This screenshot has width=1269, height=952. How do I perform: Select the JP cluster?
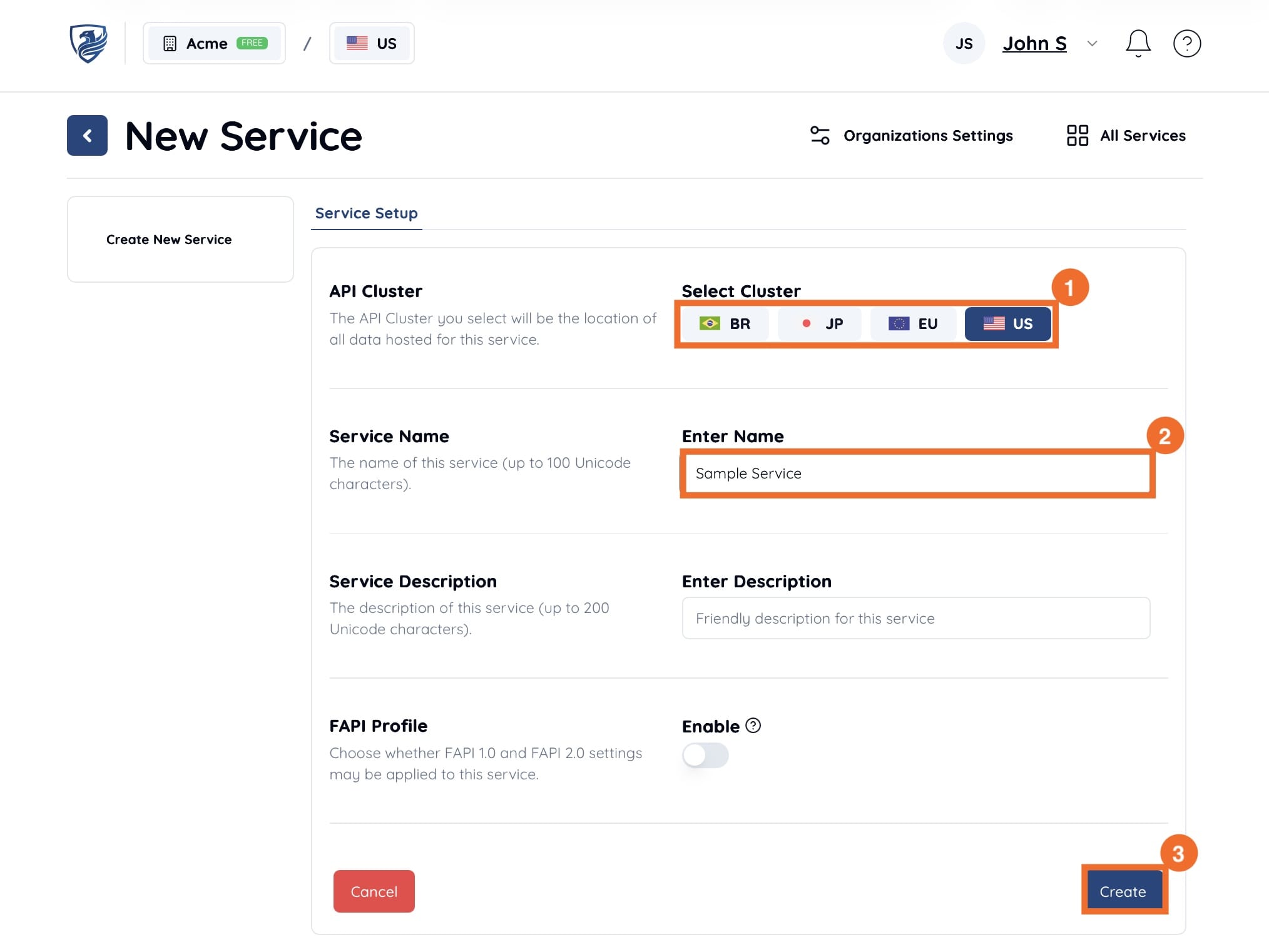[820, 323]
